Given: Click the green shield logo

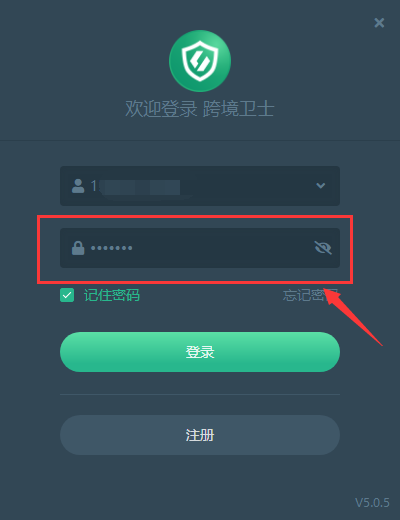Looking at the screenshot, I should (200, 61).
